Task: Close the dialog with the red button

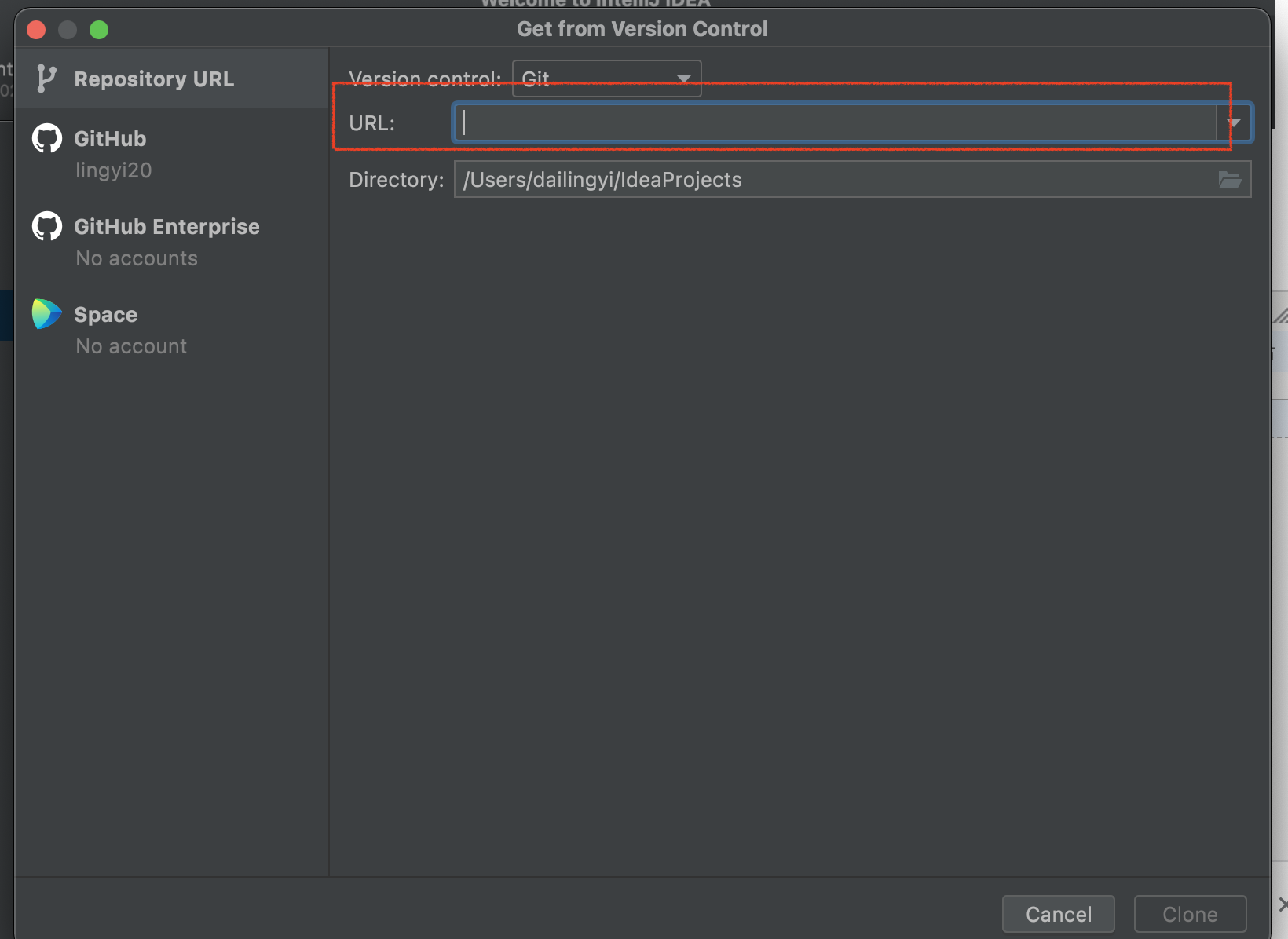Action: [x=36, y=30]
